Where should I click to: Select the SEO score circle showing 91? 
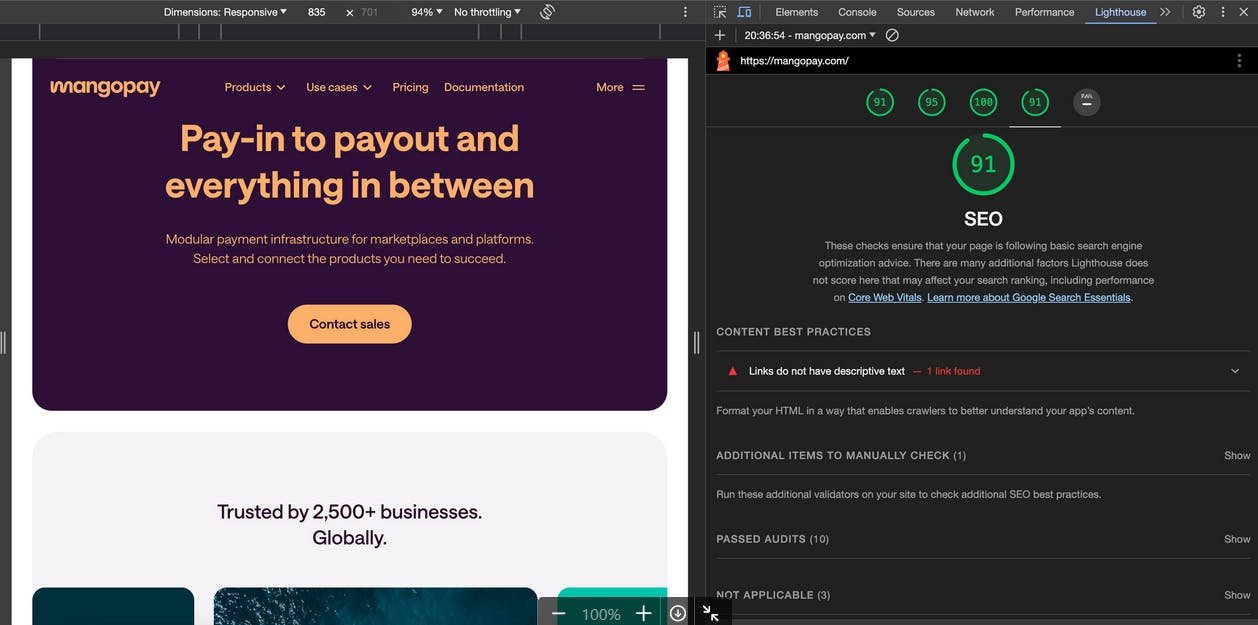[1035, 101]
